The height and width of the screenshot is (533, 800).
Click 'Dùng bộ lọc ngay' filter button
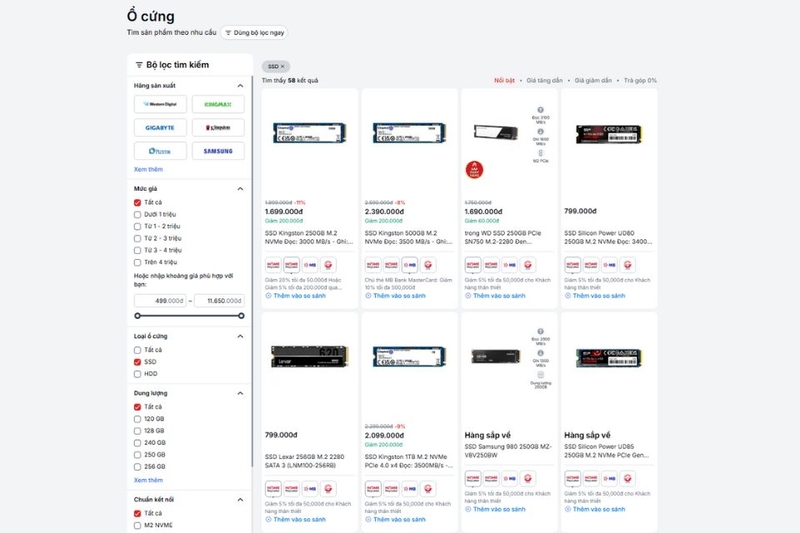(254, 33)
